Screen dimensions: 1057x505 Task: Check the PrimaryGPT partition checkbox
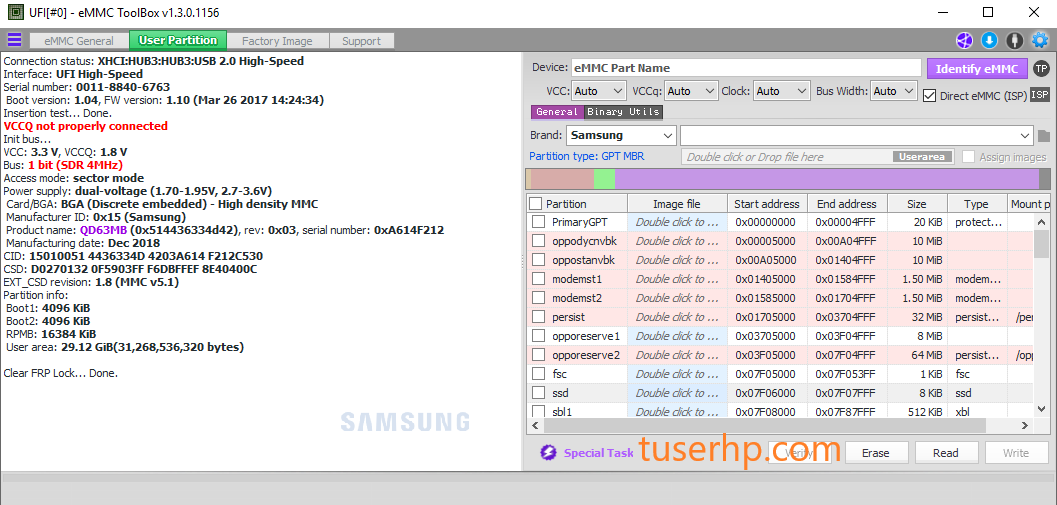click(539, 222)
